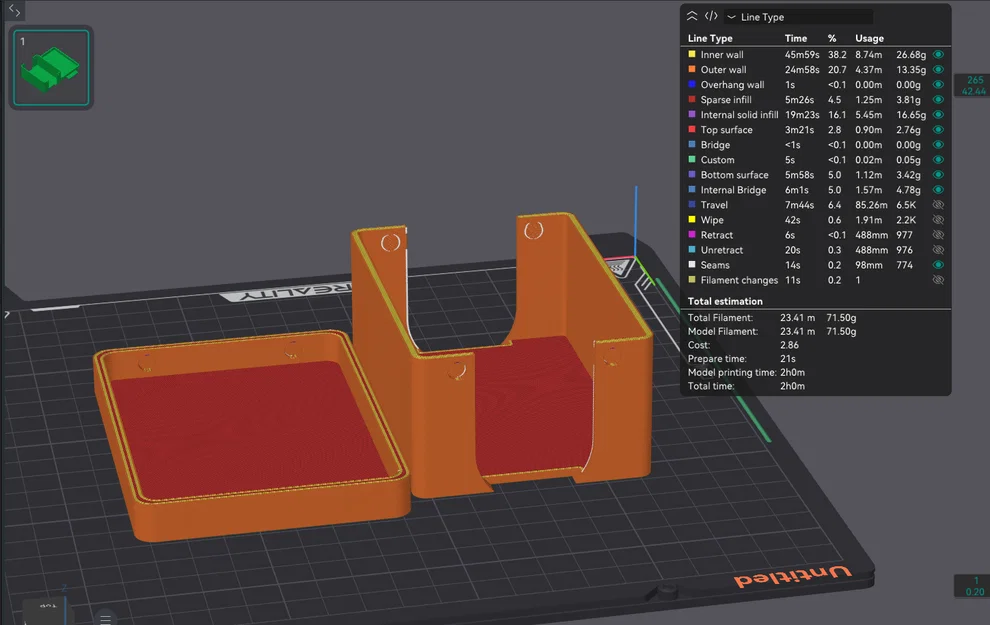
Task: Click the layer slider top handle 265
Action: coord(973,85)
